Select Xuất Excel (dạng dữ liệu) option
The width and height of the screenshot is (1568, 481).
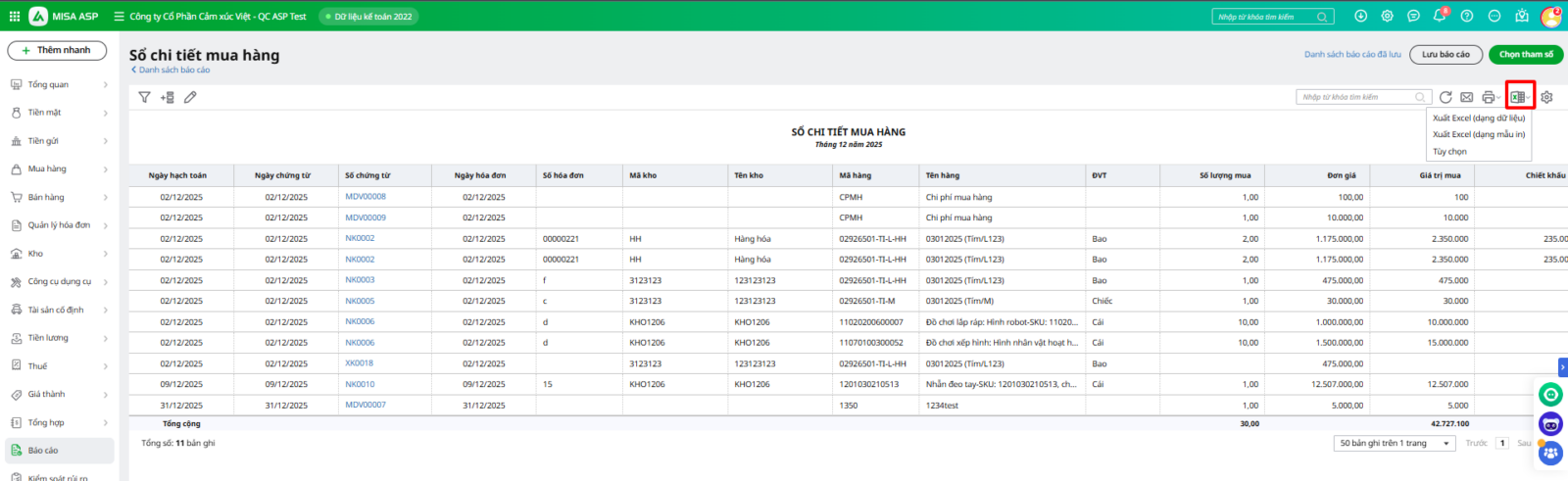1478,118
